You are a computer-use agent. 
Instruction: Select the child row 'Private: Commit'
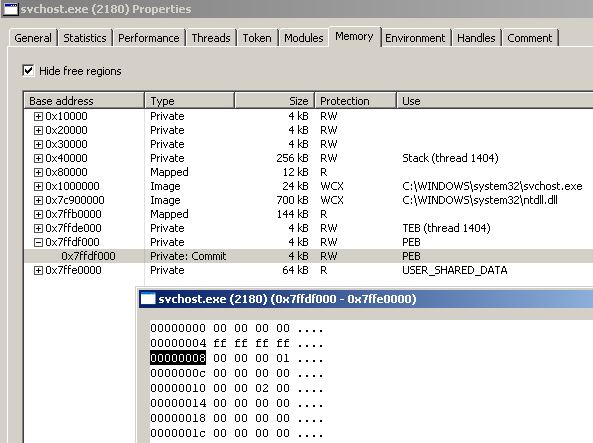pos(308,256)
